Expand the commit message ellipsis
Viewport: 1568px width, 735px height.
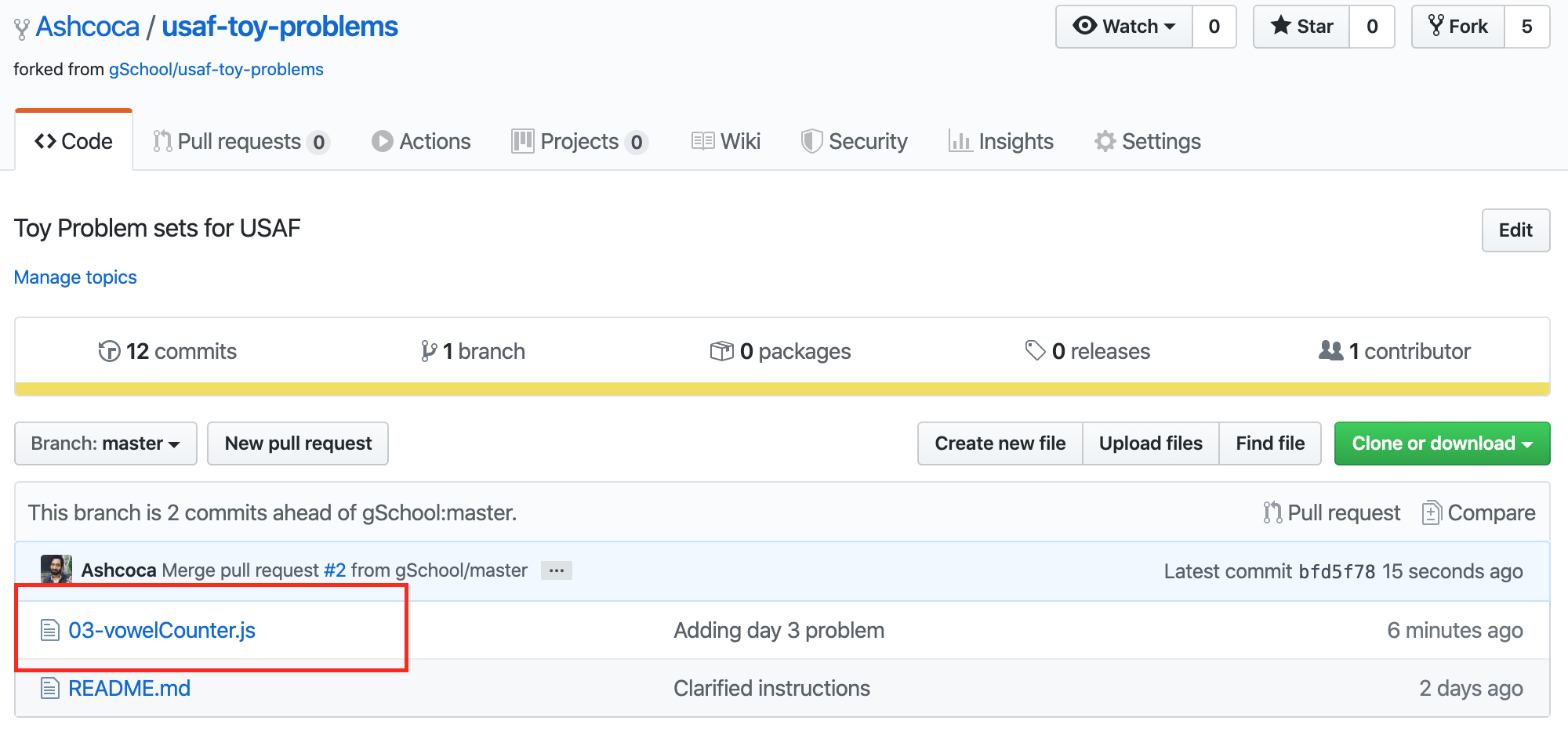click(557, 570)
